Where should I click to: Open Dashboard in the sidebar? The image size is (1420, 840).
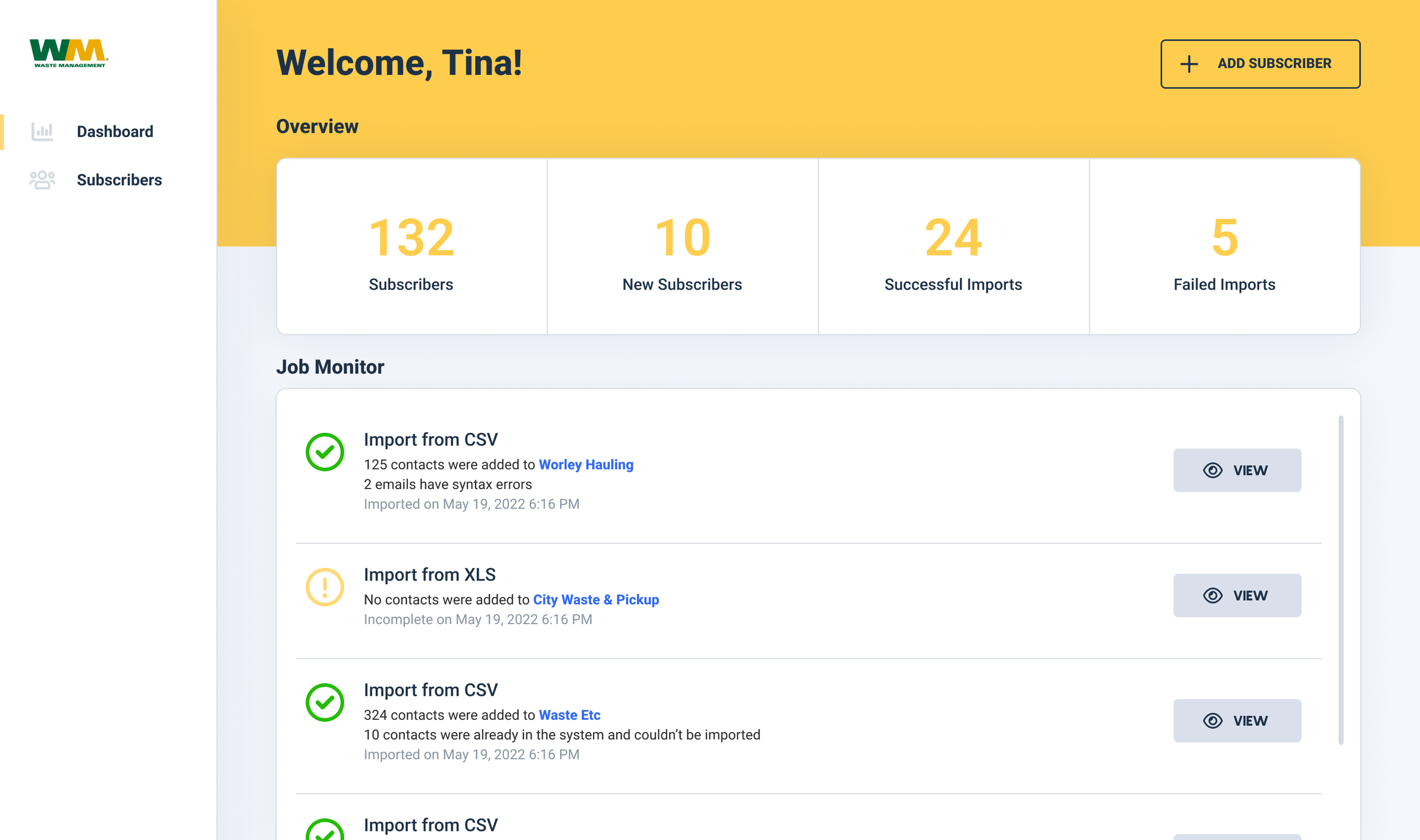click(115, 132)
